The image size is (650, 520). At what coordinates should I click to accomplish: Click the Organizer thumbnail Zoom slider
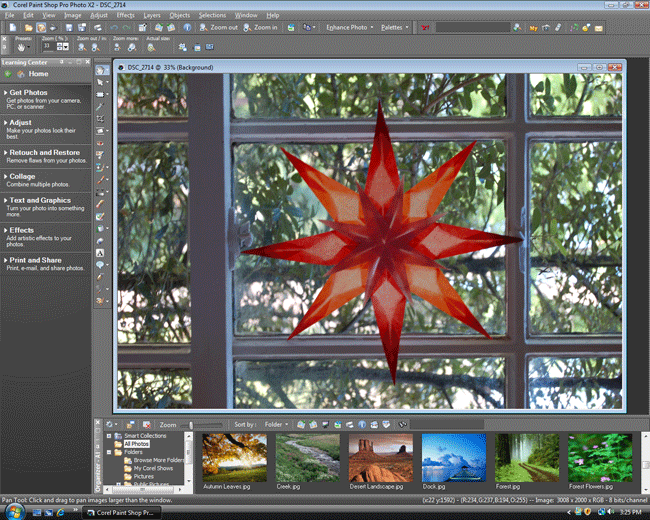[191, 425]
